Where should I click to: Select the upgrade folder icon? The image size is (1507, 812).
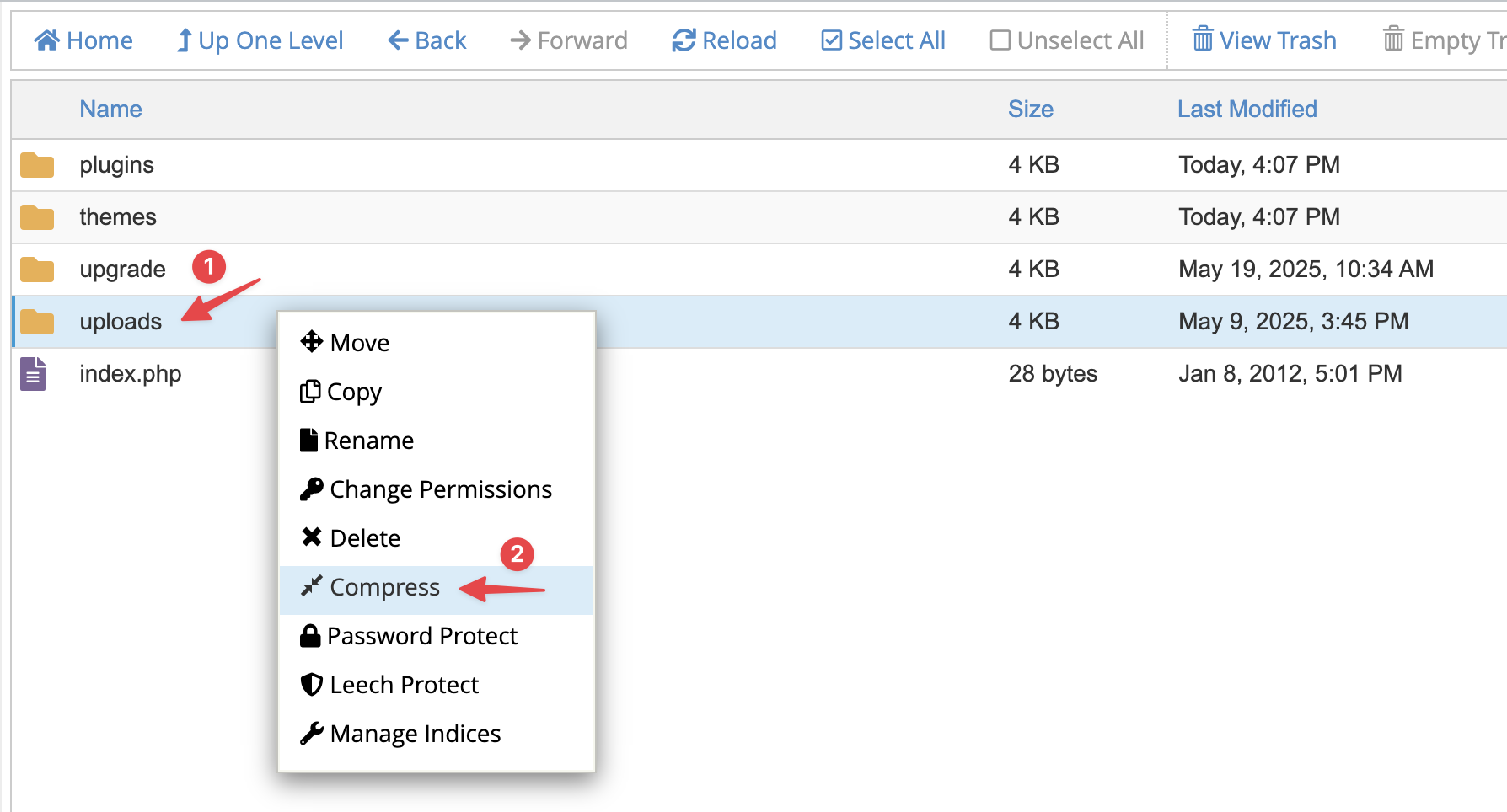coord(37,270)
